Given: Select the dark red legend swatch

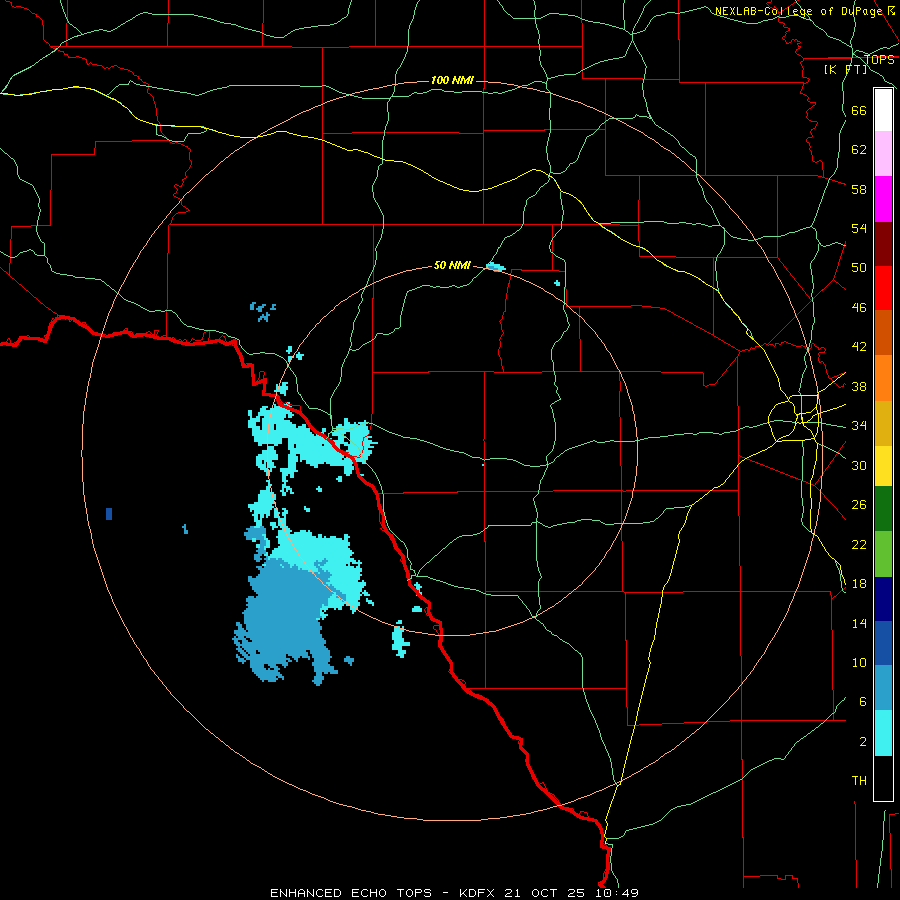Looking at the screenshot, I should click(x=883, y=244).
